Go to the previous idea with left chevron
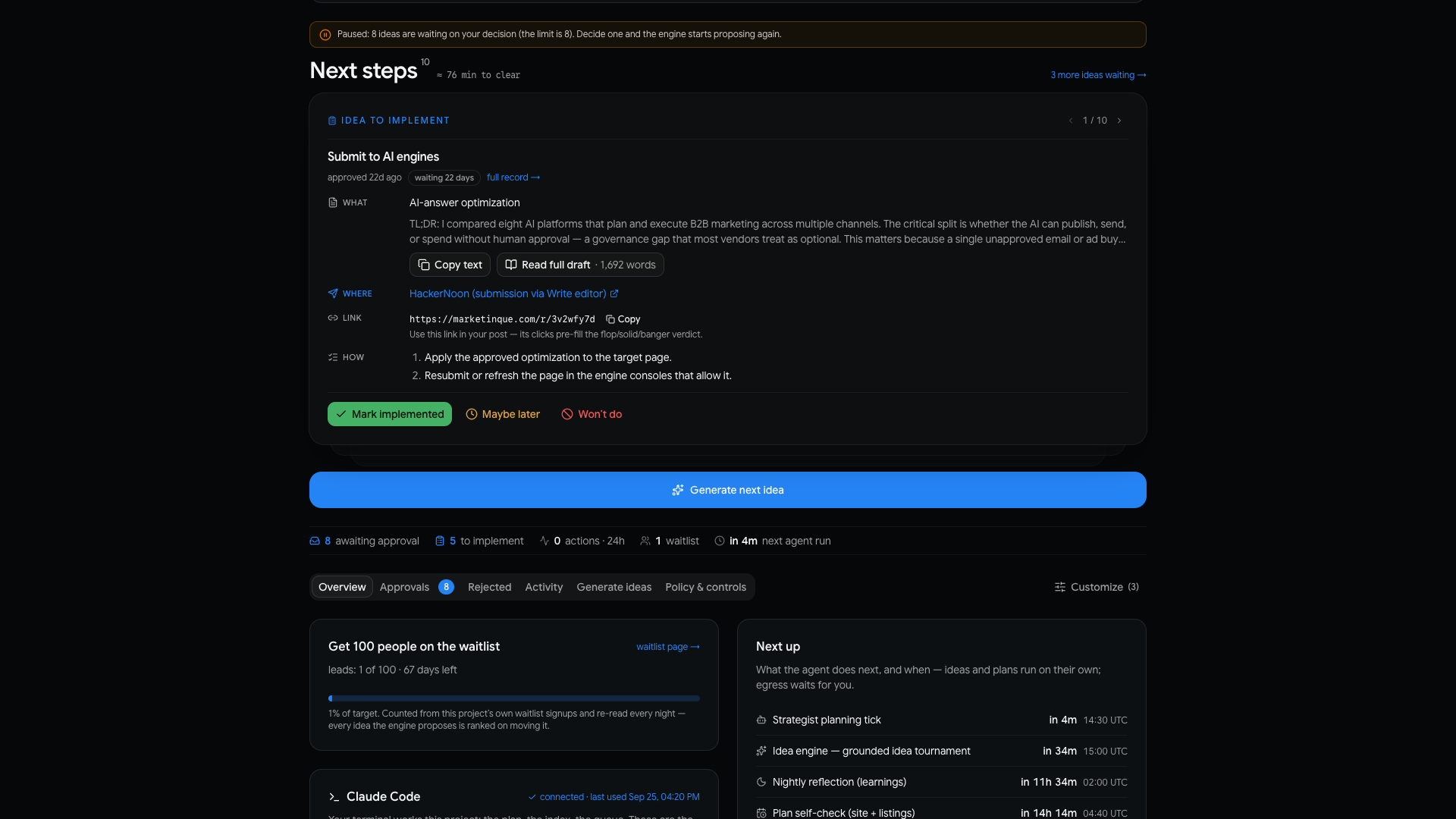Screen dimensions: 1456x819 1071,121
